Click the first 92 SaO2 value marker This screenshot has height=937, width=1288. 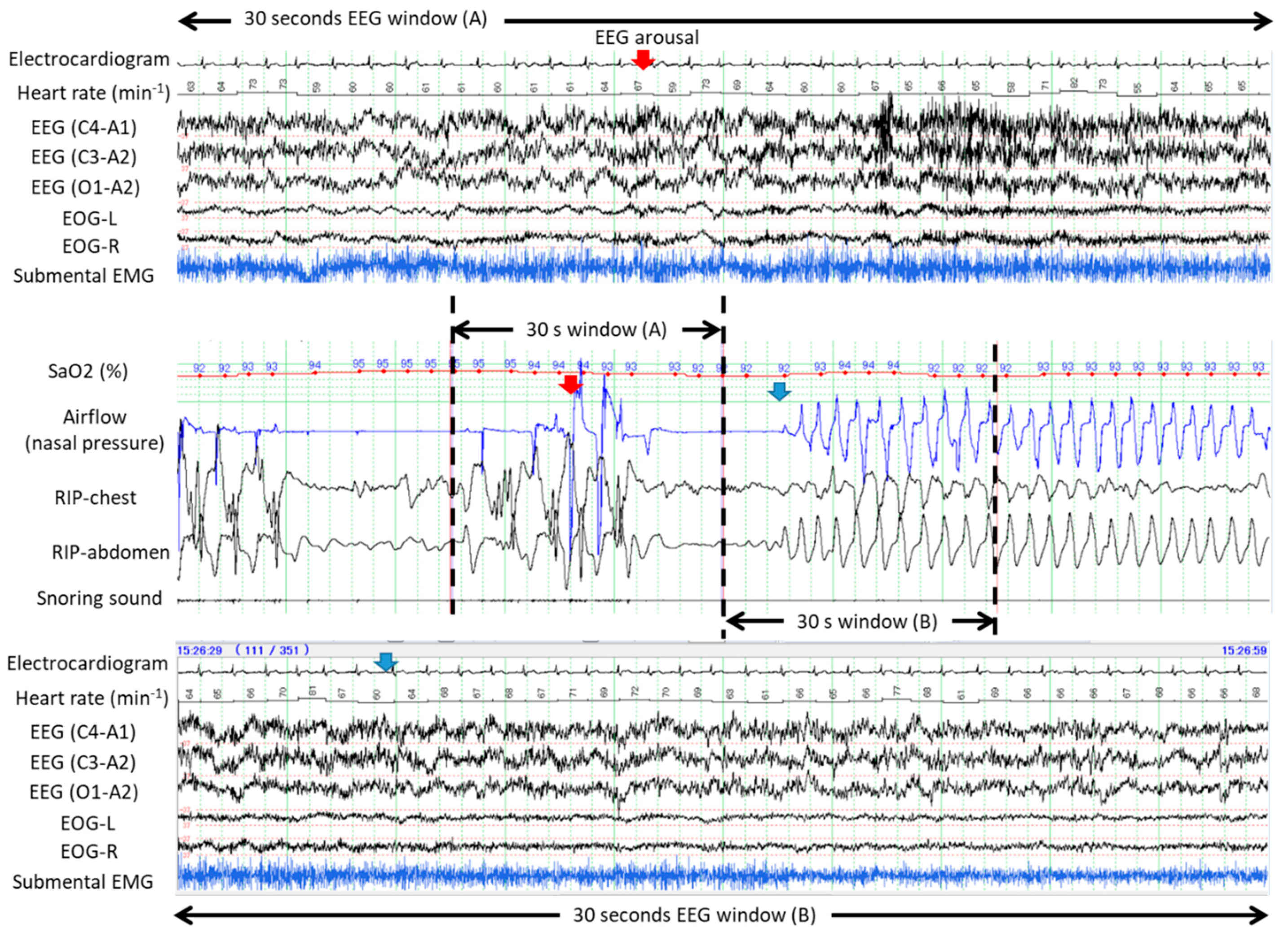(x=199, y=368)
